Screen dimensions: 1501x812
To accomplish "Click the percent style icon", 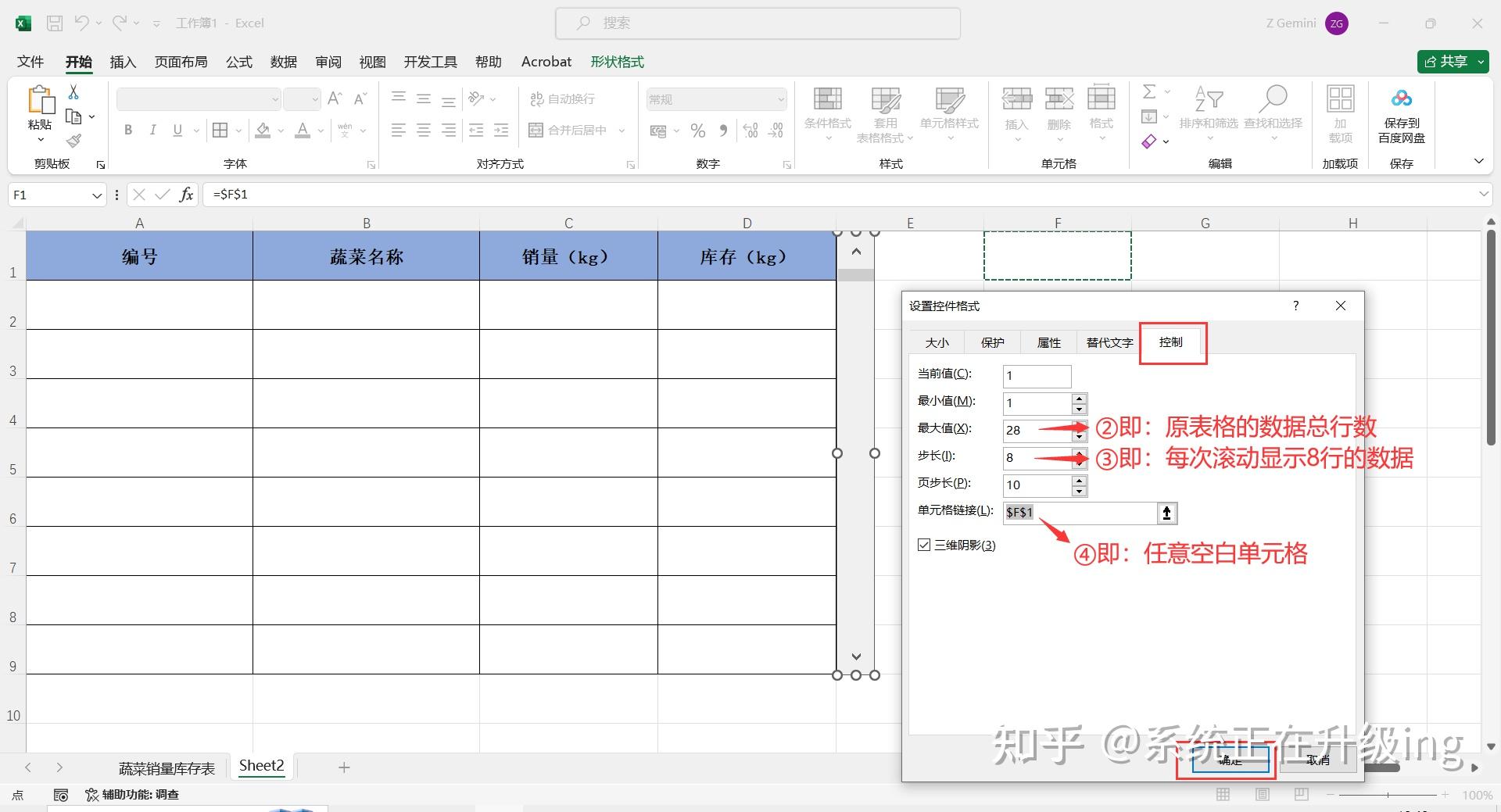I will [698, 131].
